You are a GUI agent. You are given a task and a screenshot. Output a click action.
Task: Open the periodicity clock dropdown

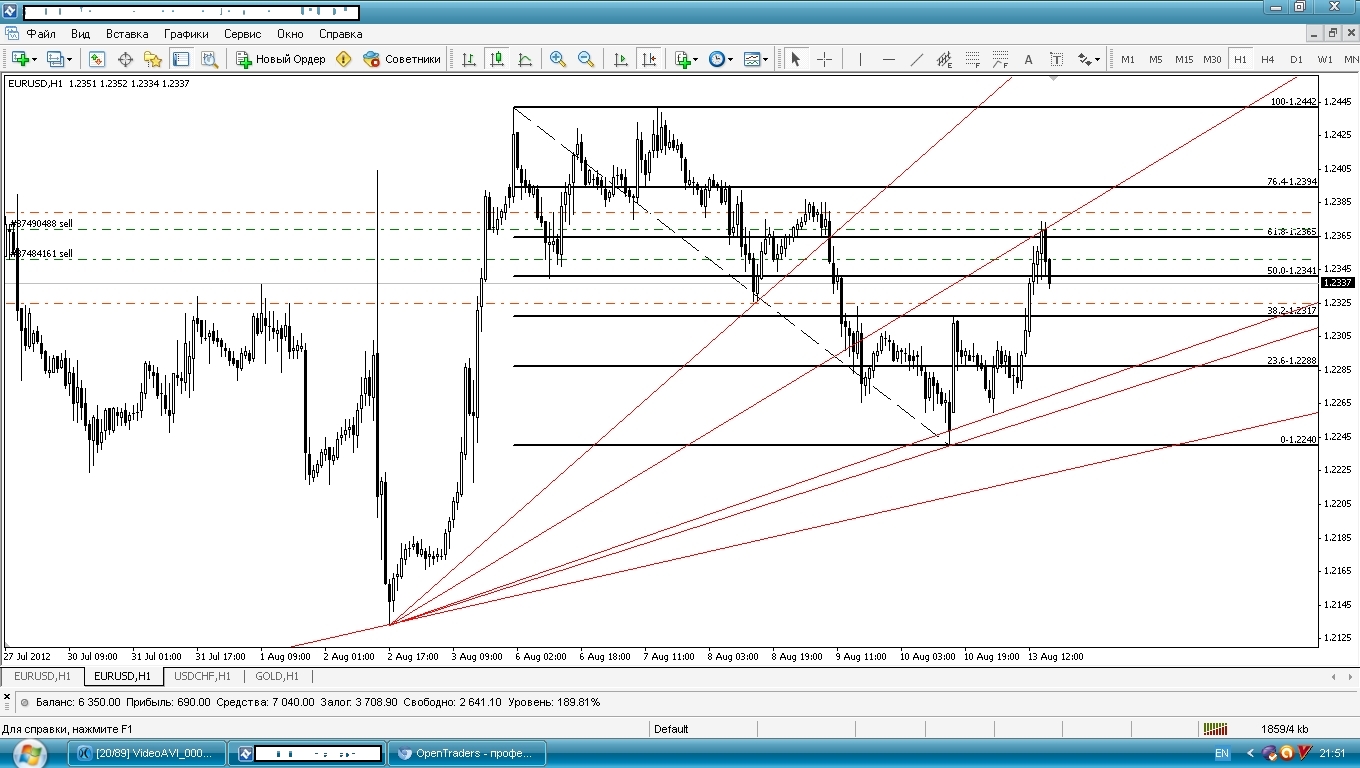(731, 59)
